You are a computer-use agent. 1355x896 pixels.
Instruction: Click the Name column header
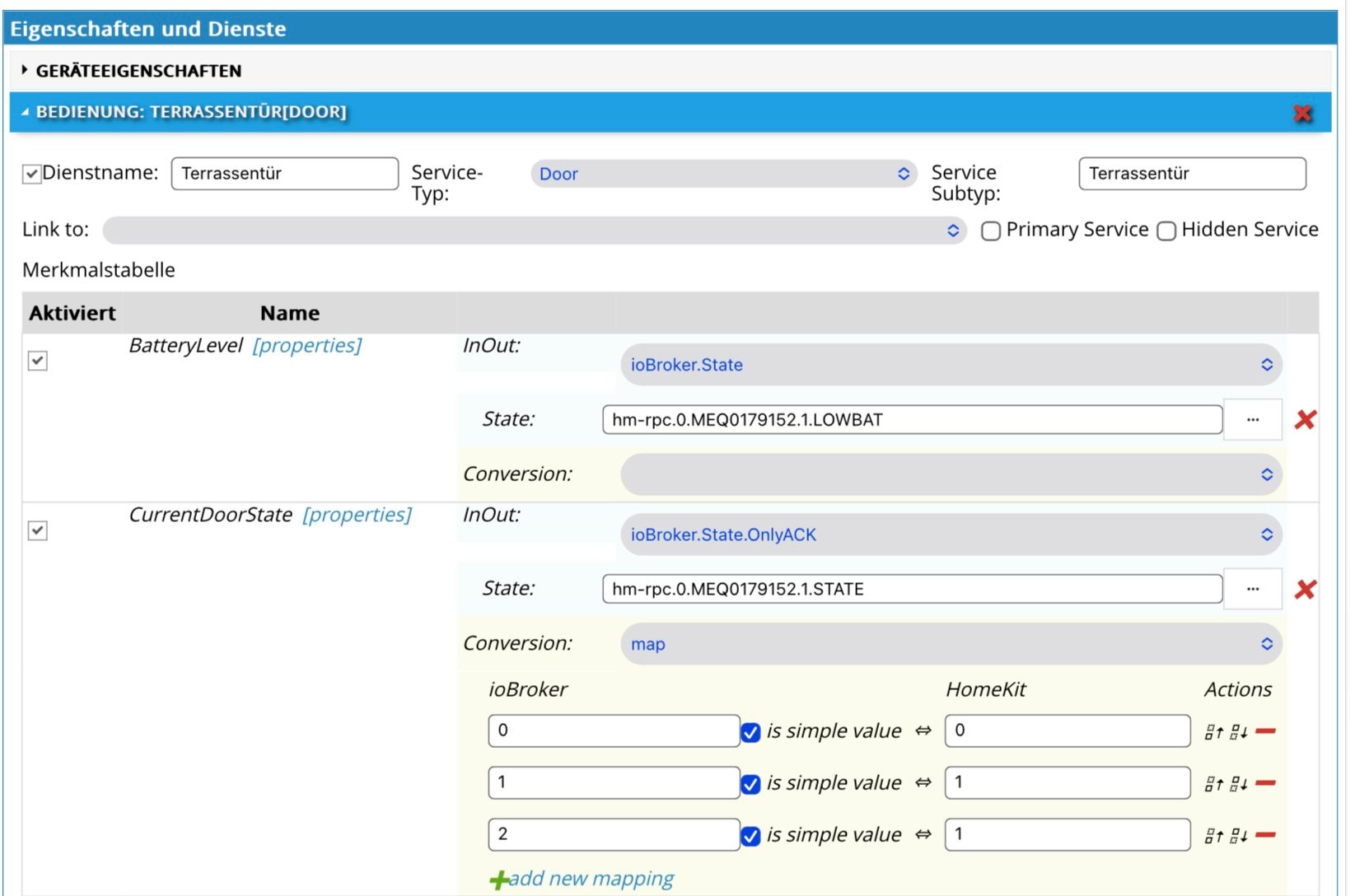(x=290, y=314)
